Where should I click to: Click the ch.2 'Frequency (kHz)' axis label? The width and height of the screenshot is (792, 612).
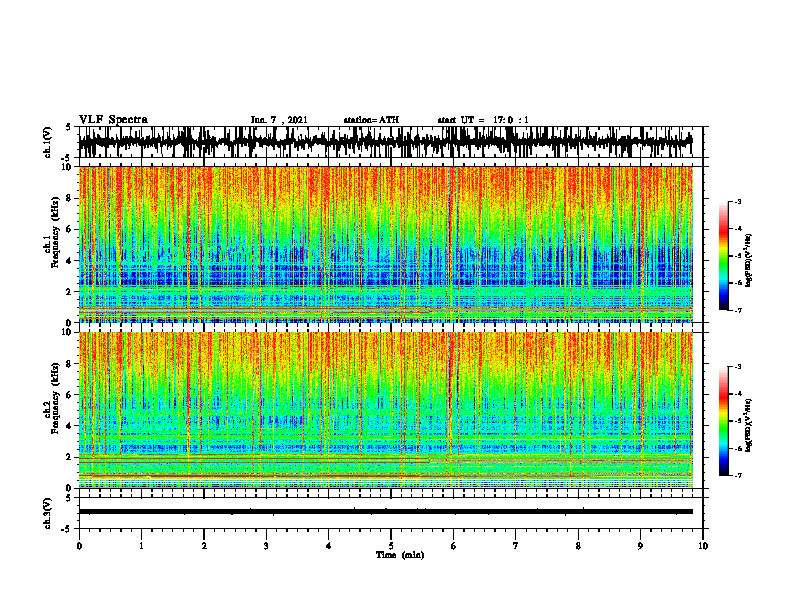(x=55, y=397)
